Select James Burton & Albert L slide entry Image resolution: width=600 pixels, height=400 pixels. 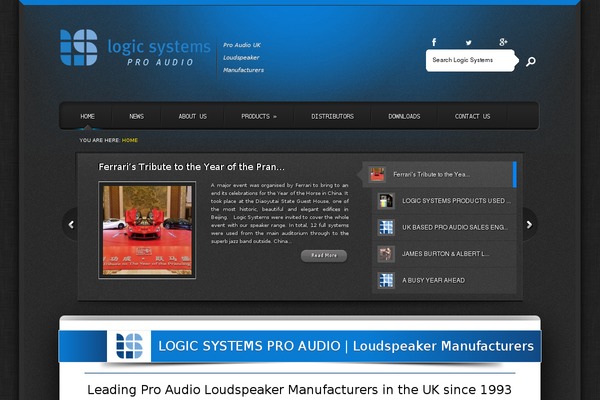tap(444, 254)
